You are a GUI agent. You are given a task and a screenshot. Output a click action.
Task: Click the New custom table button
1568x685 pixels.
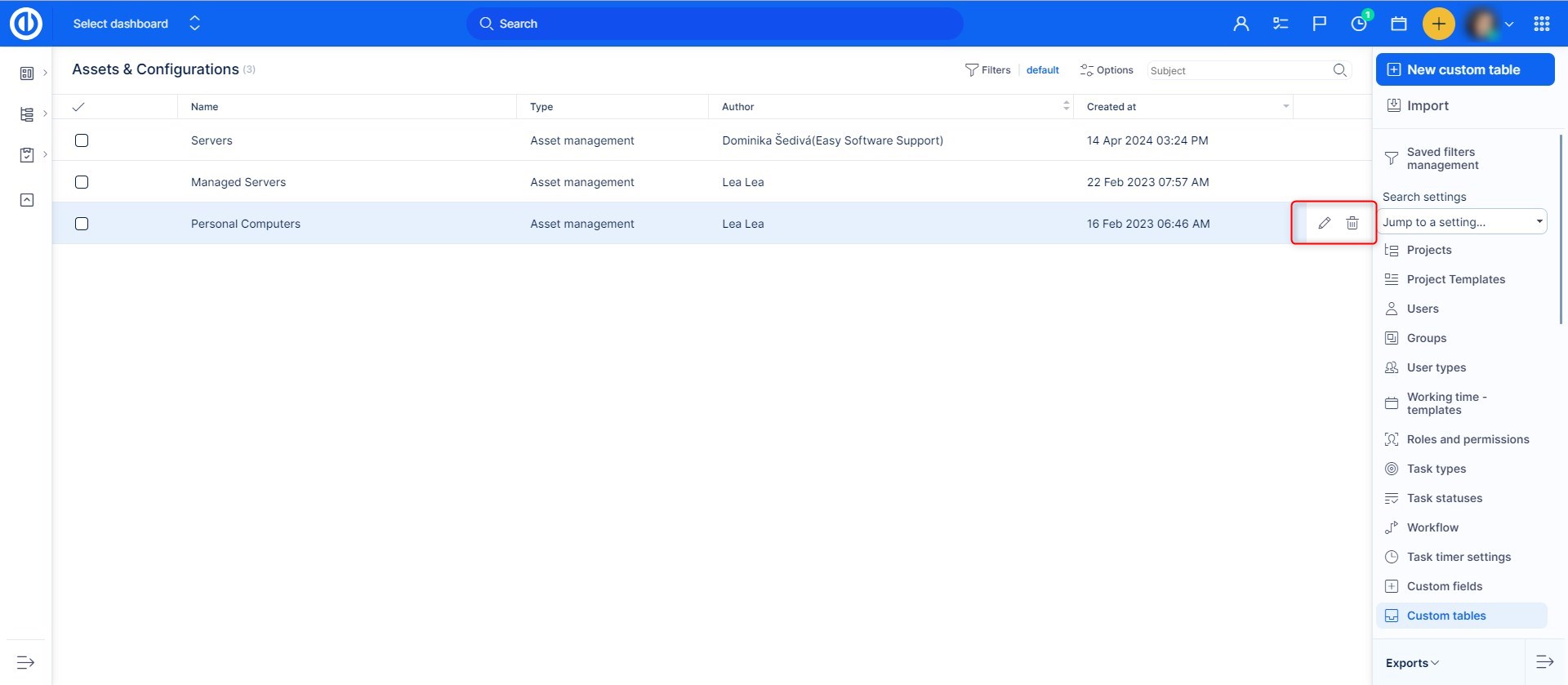click(x=1464, y=69)
